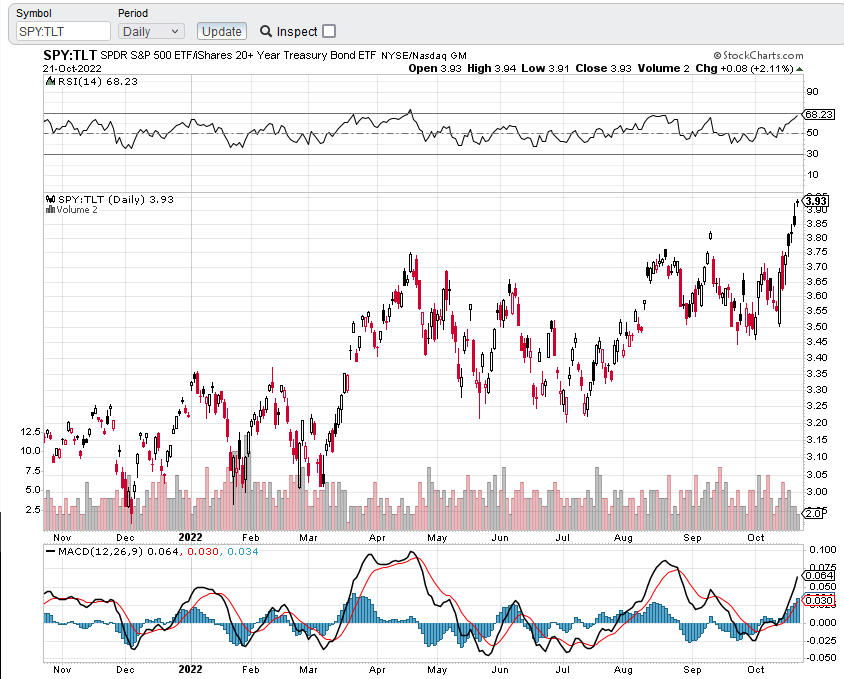Click the MACD signal 0.030 red axis label

pos(819,600)
